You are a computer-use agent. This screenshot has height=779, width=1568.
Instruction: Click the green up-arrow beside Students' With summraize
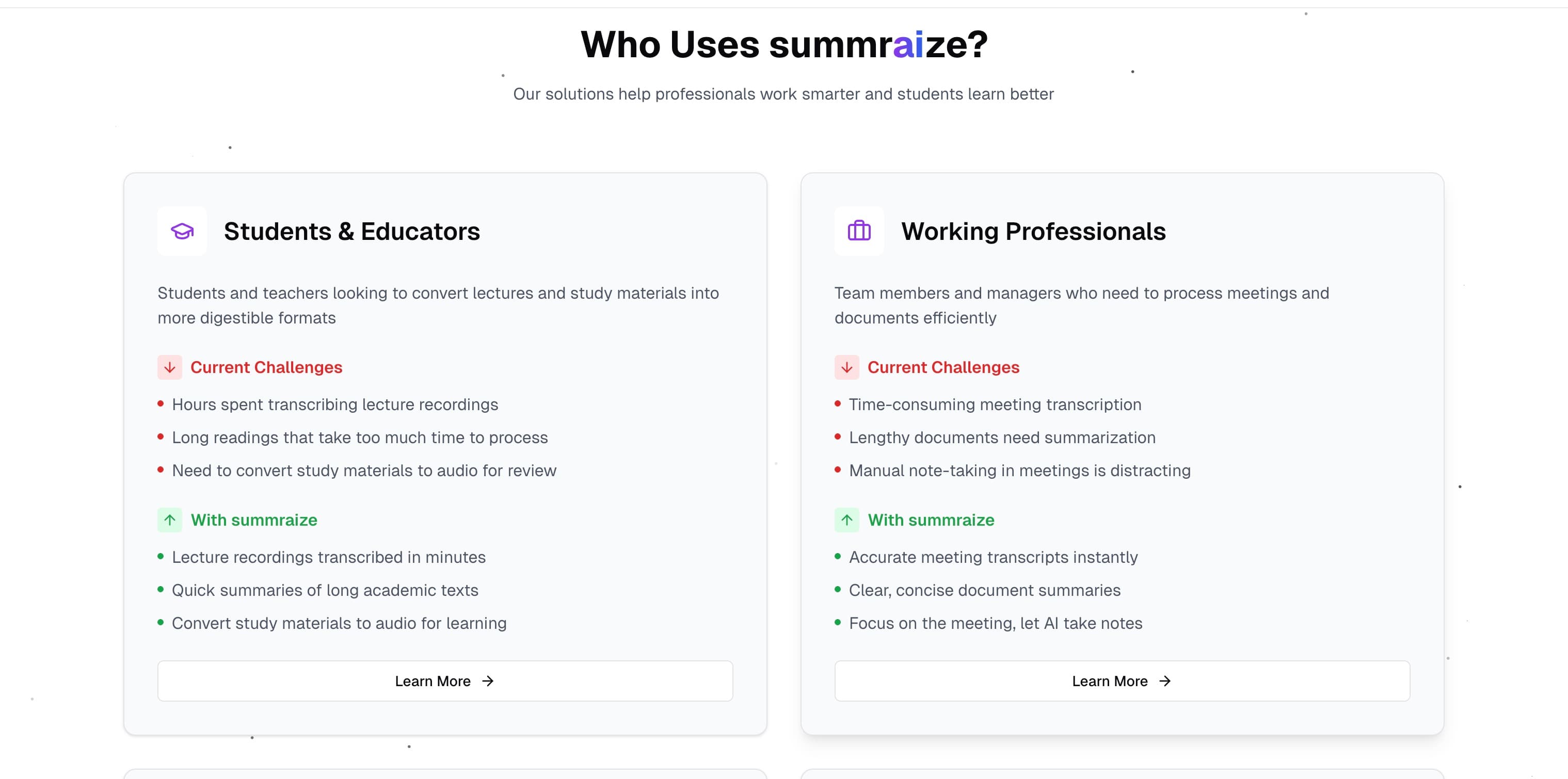(x=169, y=520)
